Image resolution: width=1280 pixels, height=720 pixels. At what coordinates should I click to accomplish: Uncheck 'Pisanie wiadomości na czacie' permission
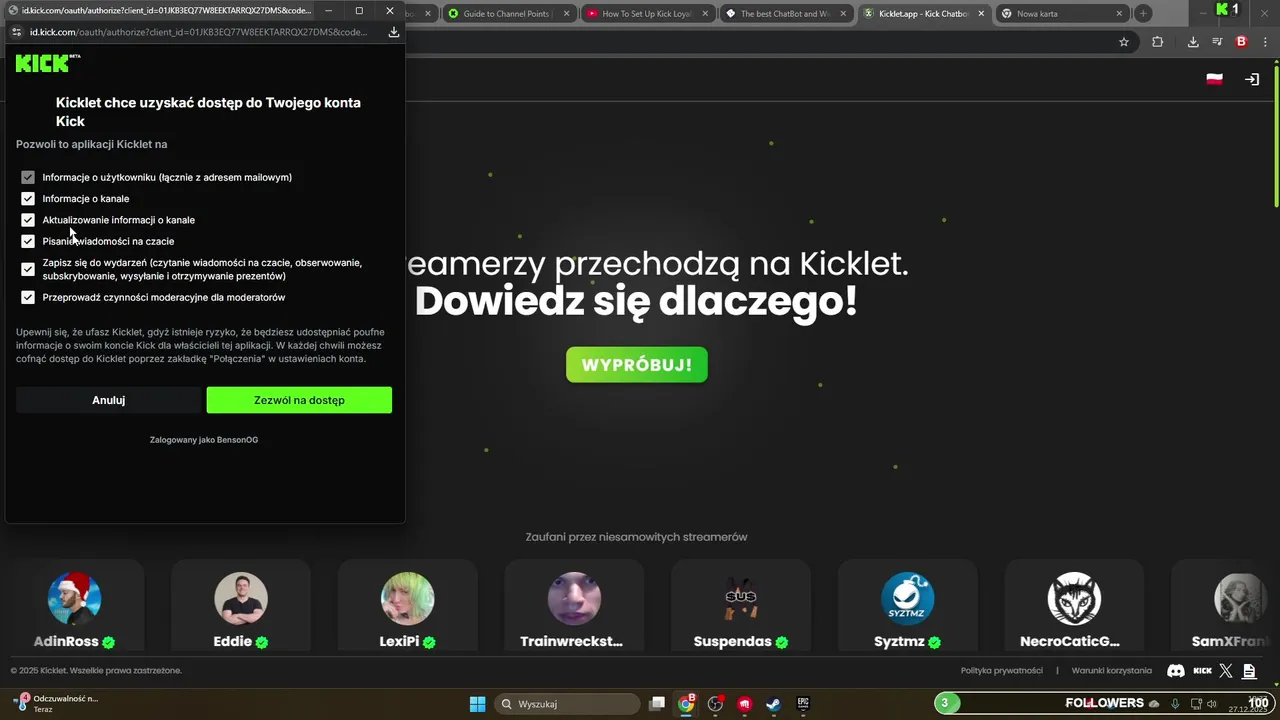(x=28, y=241)
